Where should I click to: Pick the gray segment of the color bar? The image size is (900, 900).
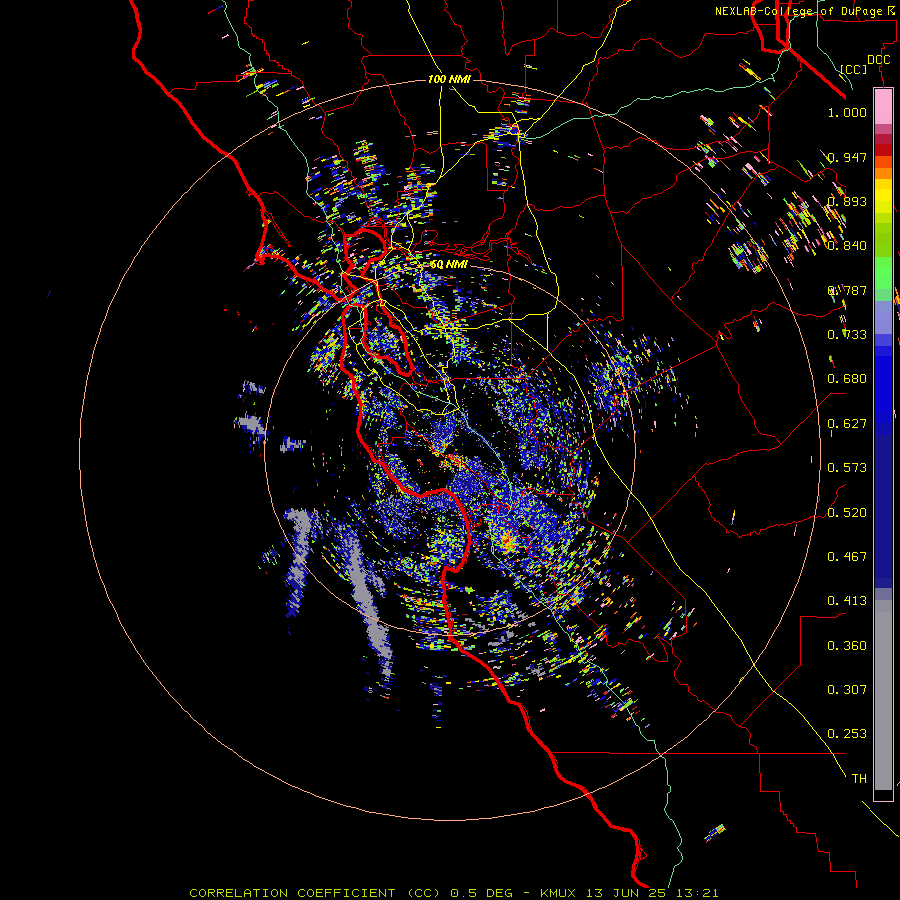pyautogui.click(x=883, y=695)
